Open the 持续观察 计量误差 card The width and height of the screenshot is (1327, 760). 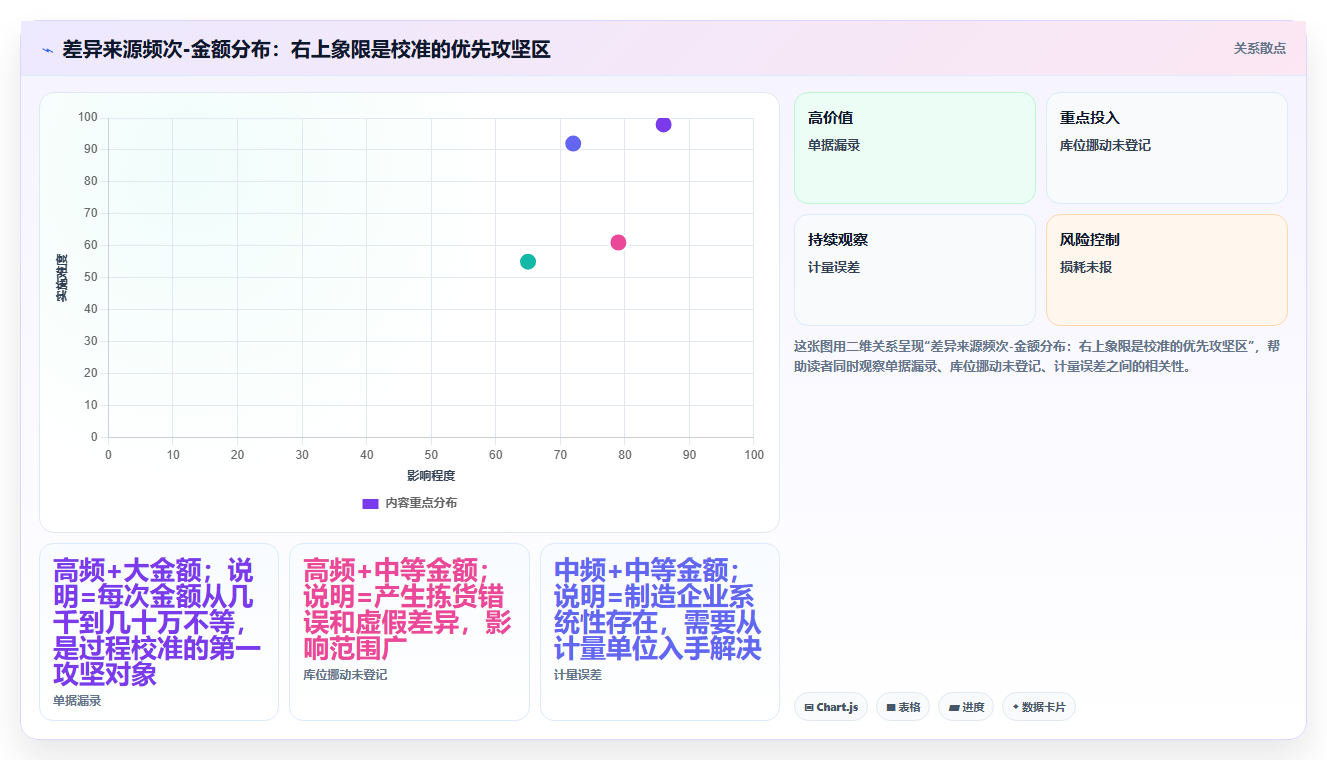(915, 270)
